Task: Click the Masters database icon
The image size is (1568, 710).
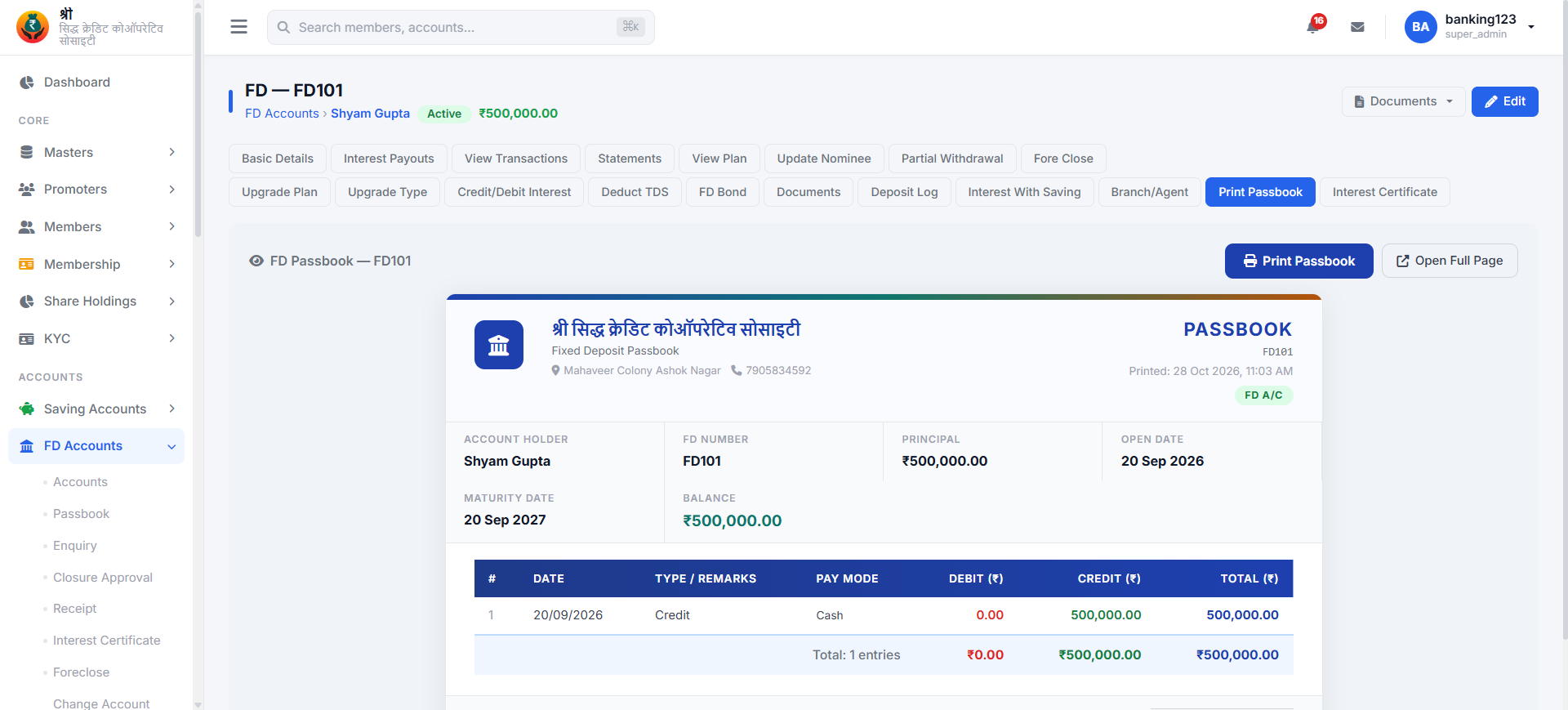Action: point(27,152)
